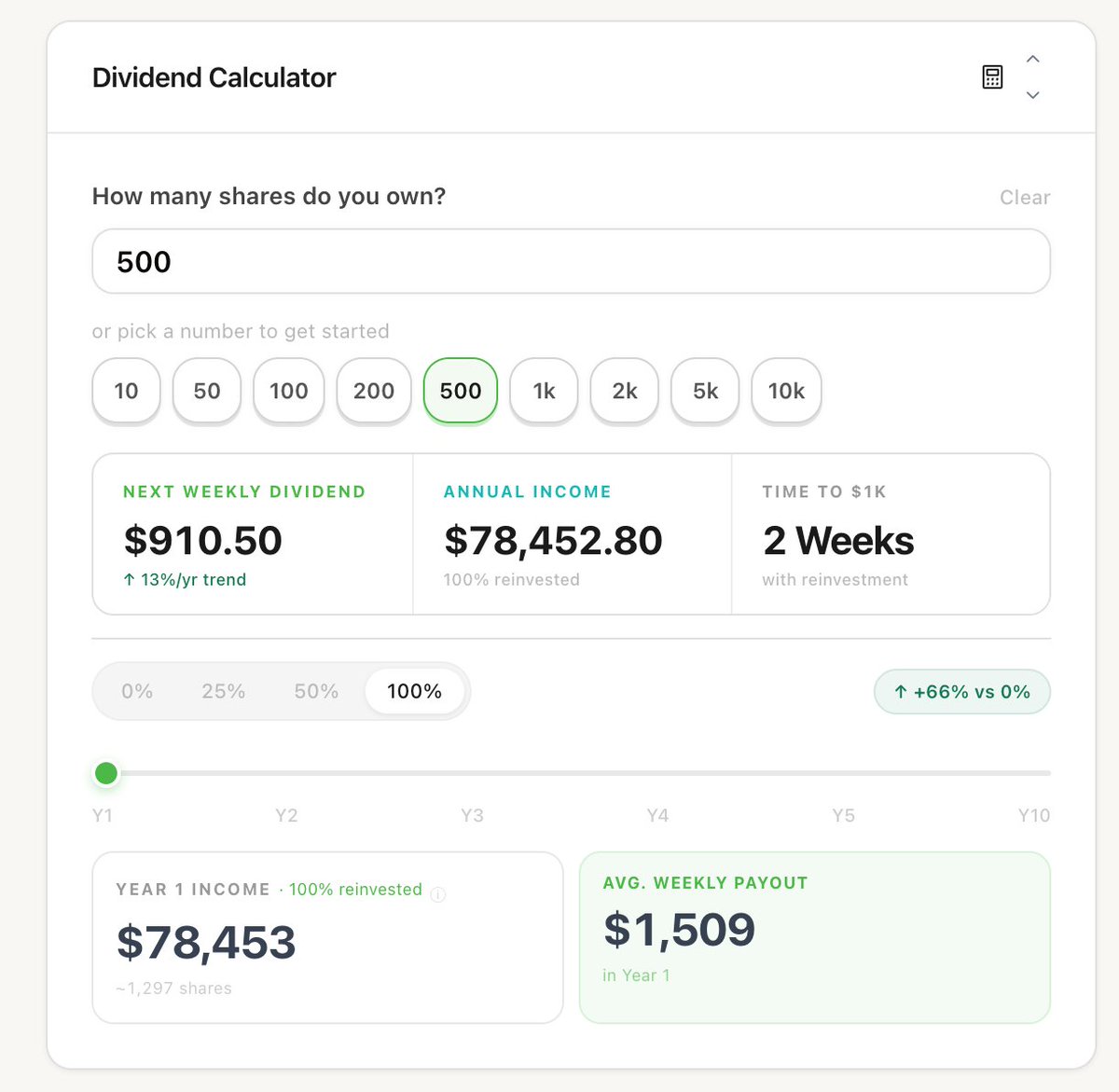
Task: Click the +66% vs 0% badge
Action: [962, 692]
